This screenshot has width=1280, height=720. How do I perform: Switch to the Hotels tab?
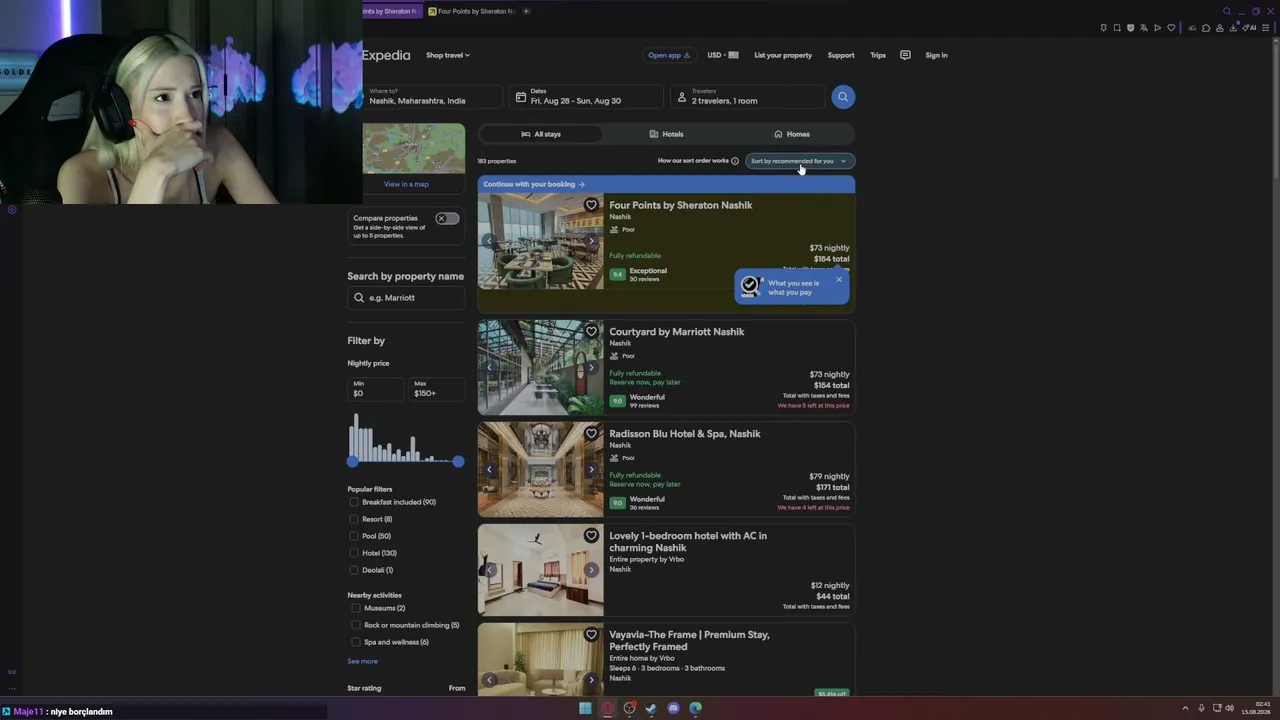[x=666, y=134]
